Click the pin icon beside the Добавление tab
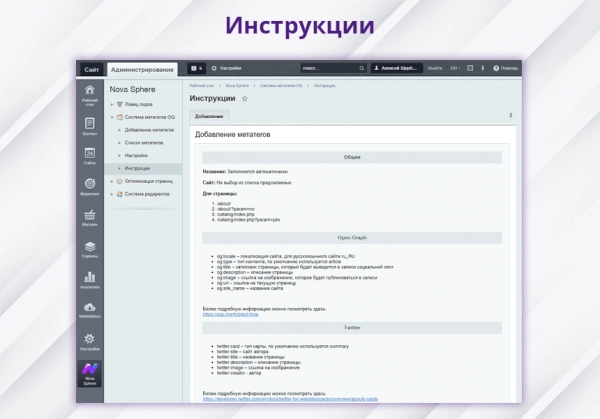 (510, 116)
